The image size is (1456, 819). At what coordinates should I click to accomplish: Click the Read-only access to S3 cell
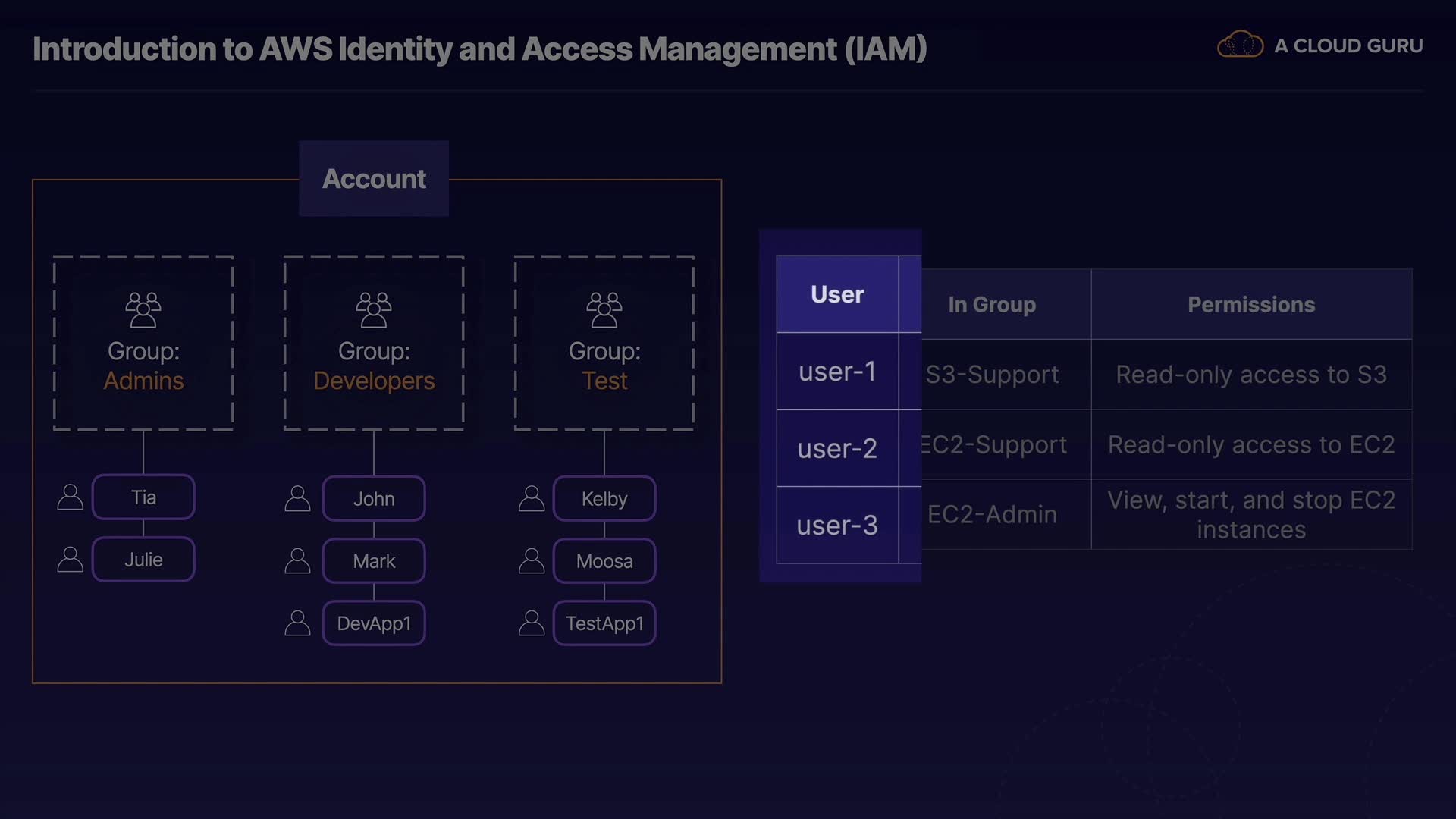coord(1251,375)
